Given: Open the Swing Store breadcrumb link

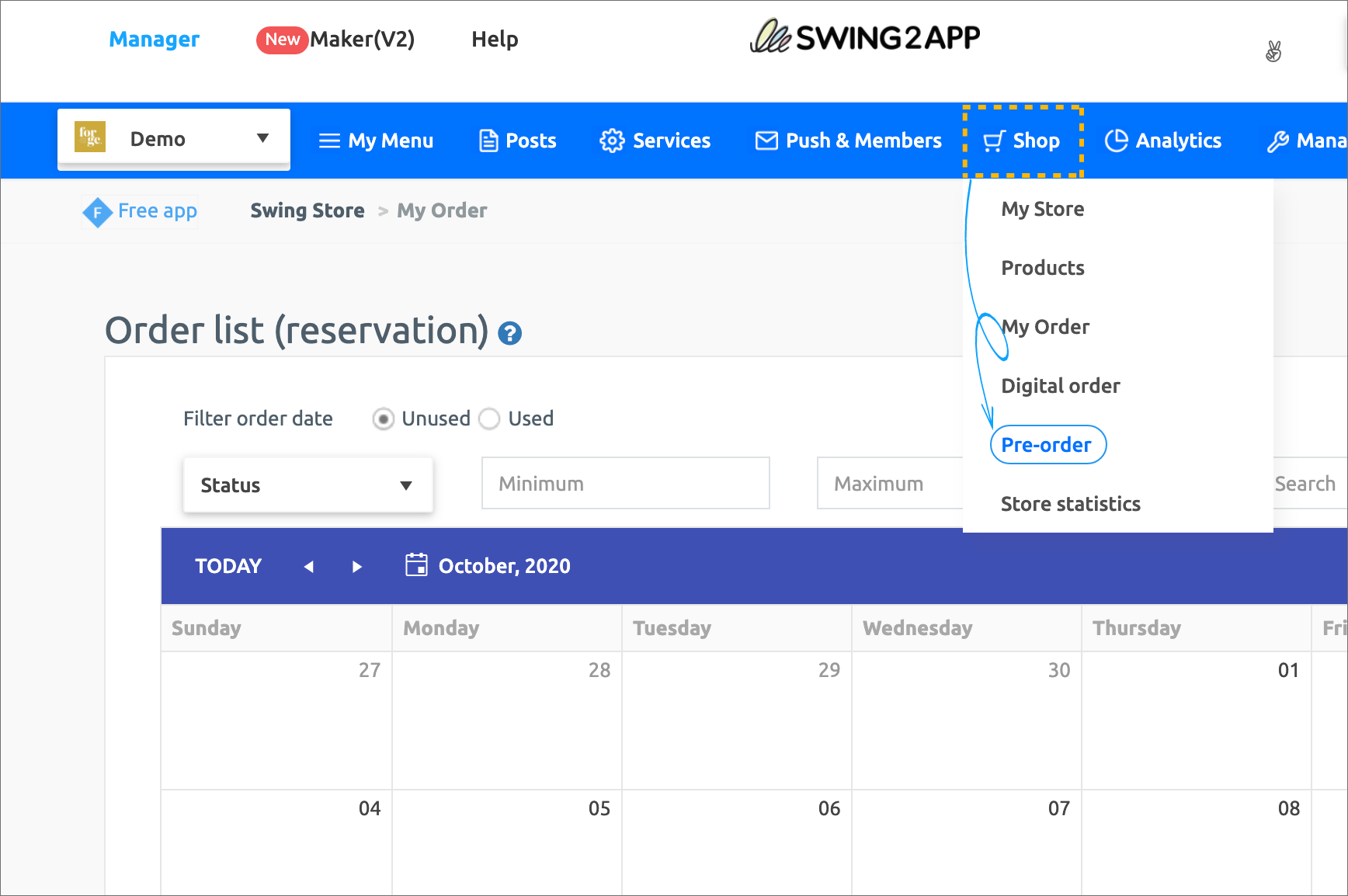Looking at the screenshot, I should coord(307,210).
